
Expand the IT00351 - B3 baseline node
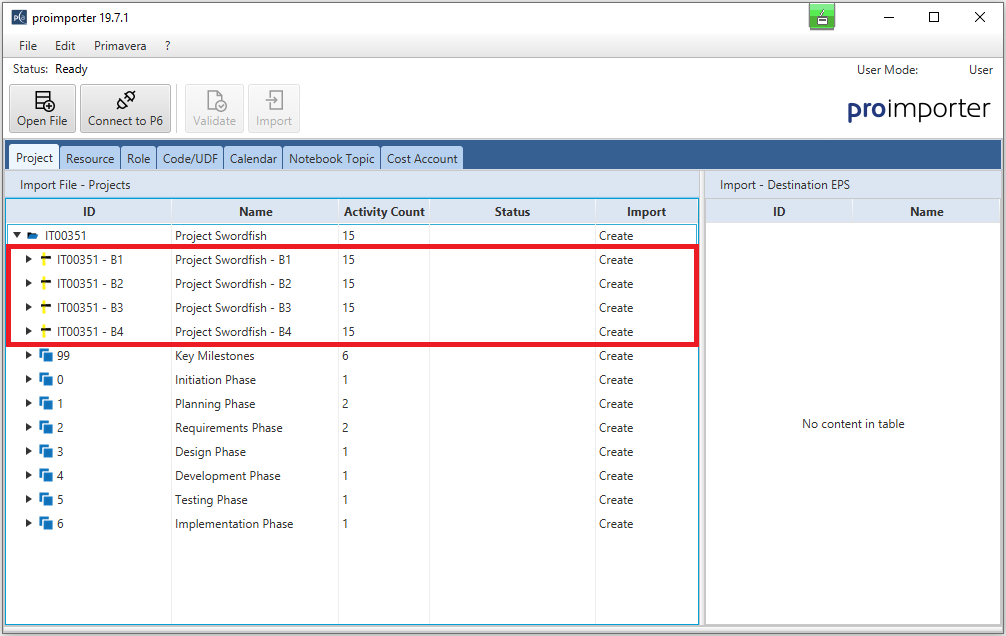click(28, 307)
